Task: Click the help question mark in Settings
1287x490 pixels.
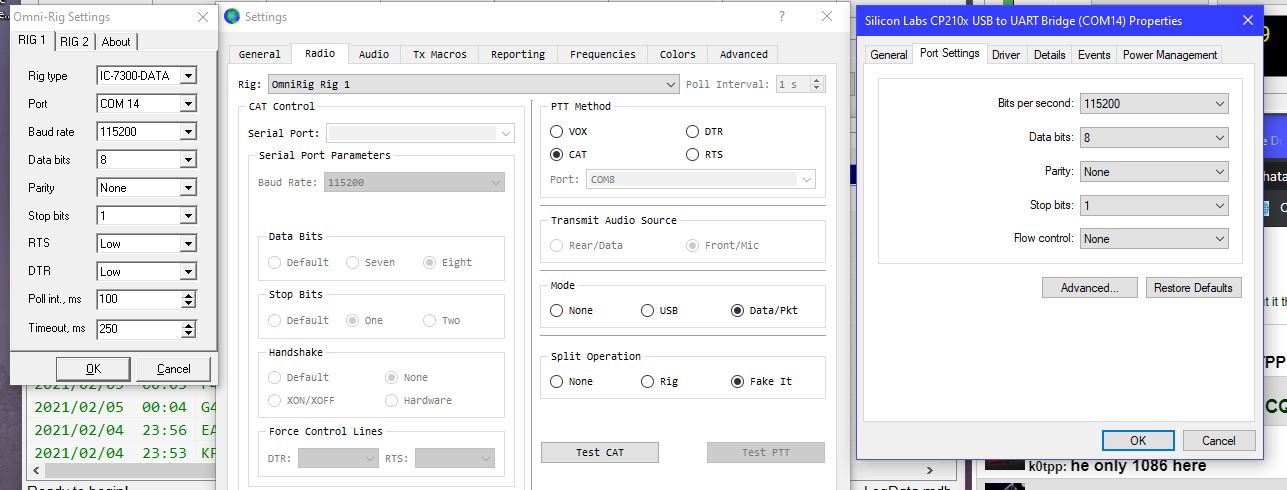Action: (782, 16)
